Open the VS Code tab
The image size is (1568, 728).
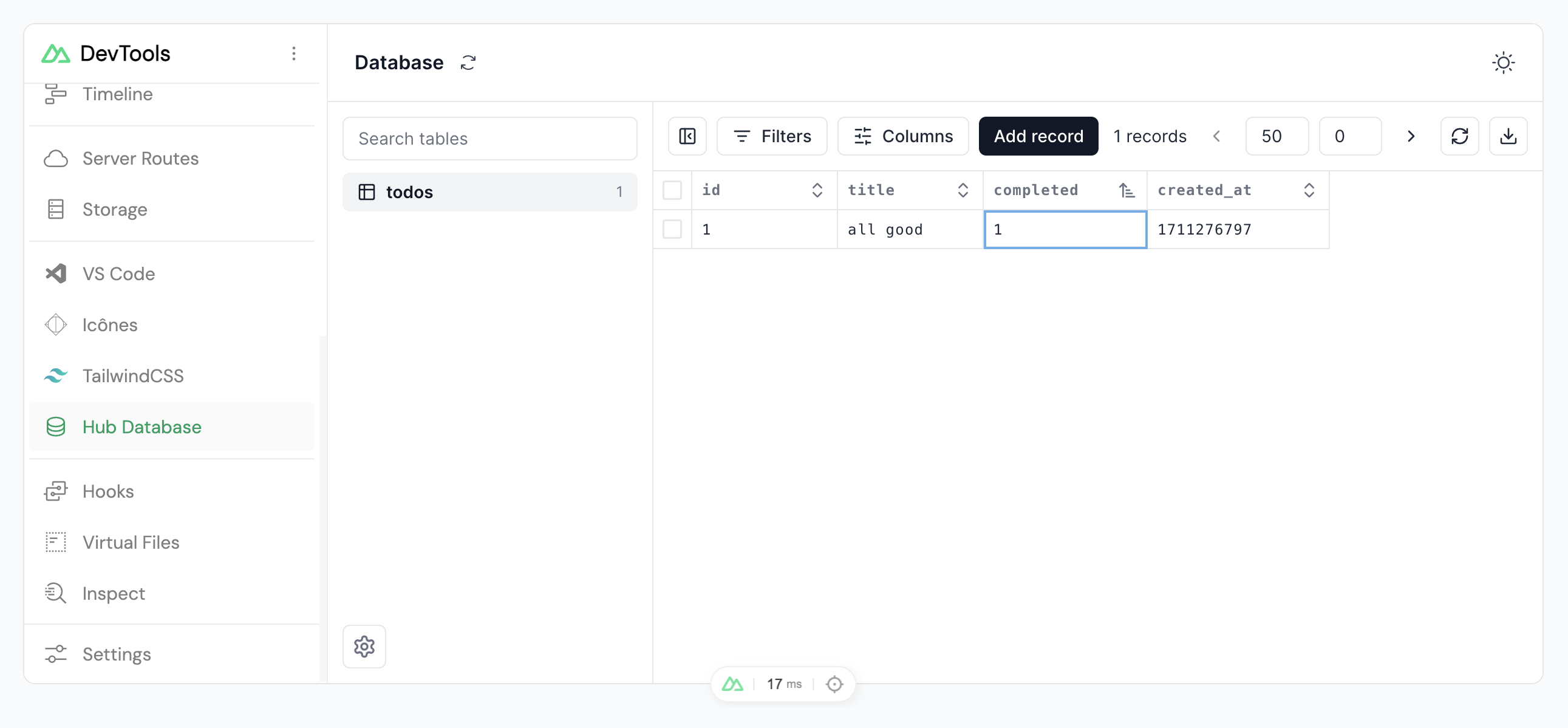click(x=172, y=273)
